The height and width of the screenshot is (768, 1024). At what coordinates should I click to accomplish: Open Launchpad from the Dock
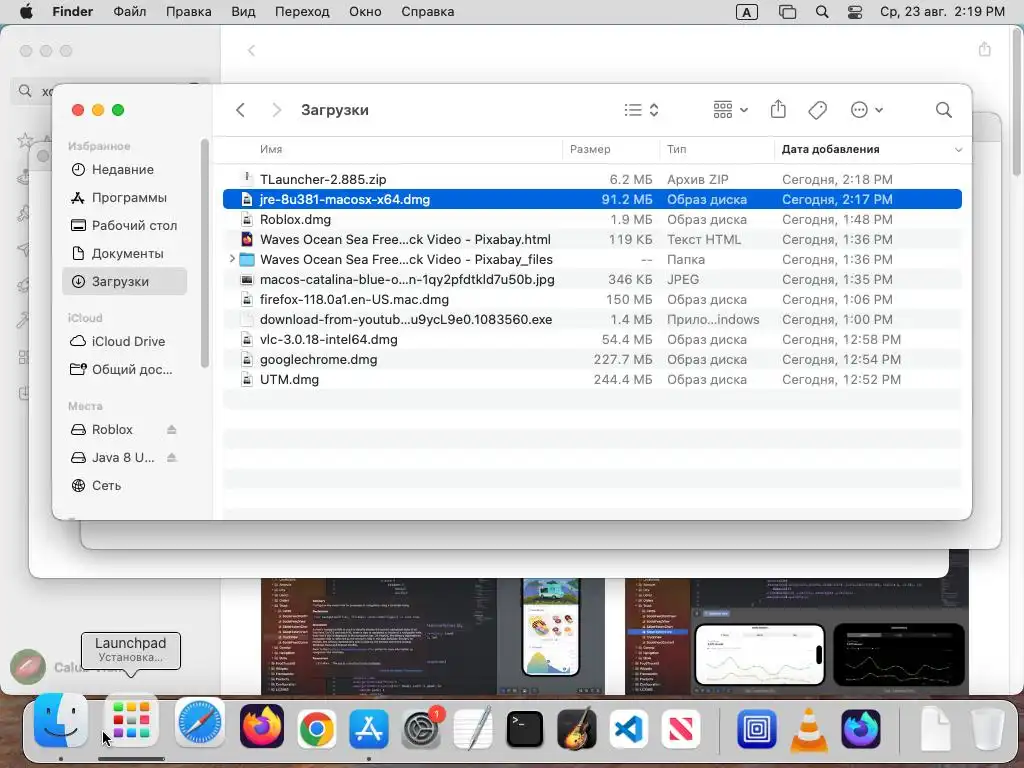coord(131,722)
